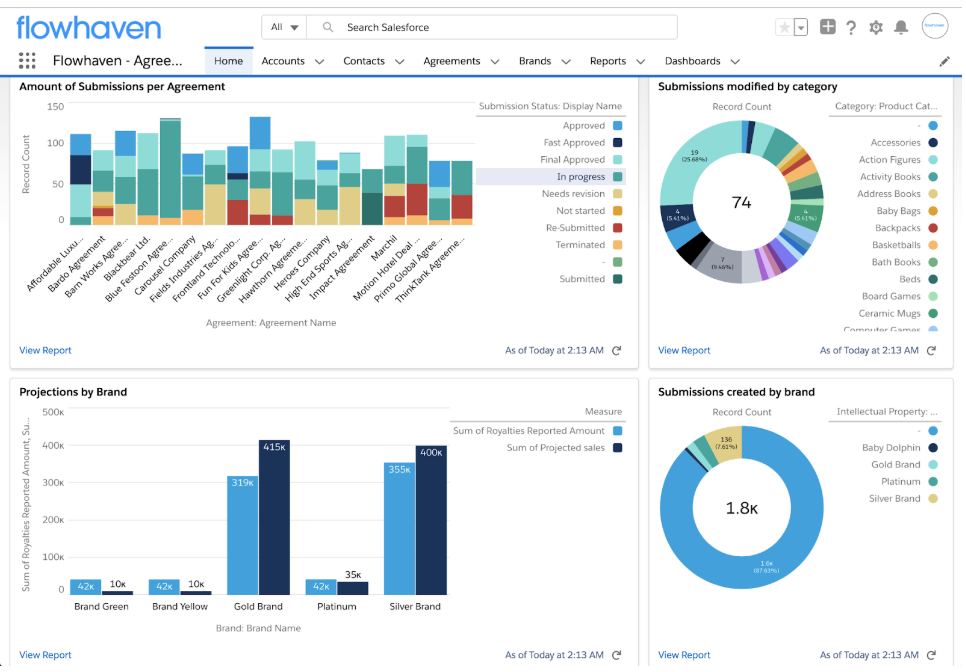
Task: Click the Flowhaven - Agree... app name
Action: (117, 60)
